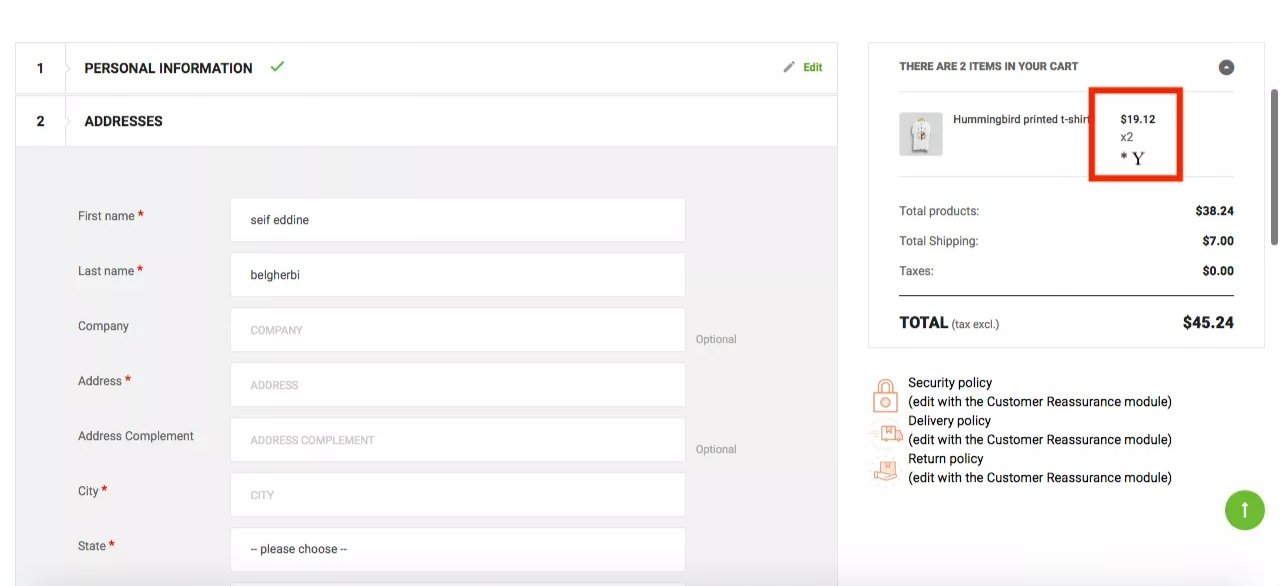Click the 'There are 2 items in your cart' heading
1280x586 pixels.
point(988,66)
